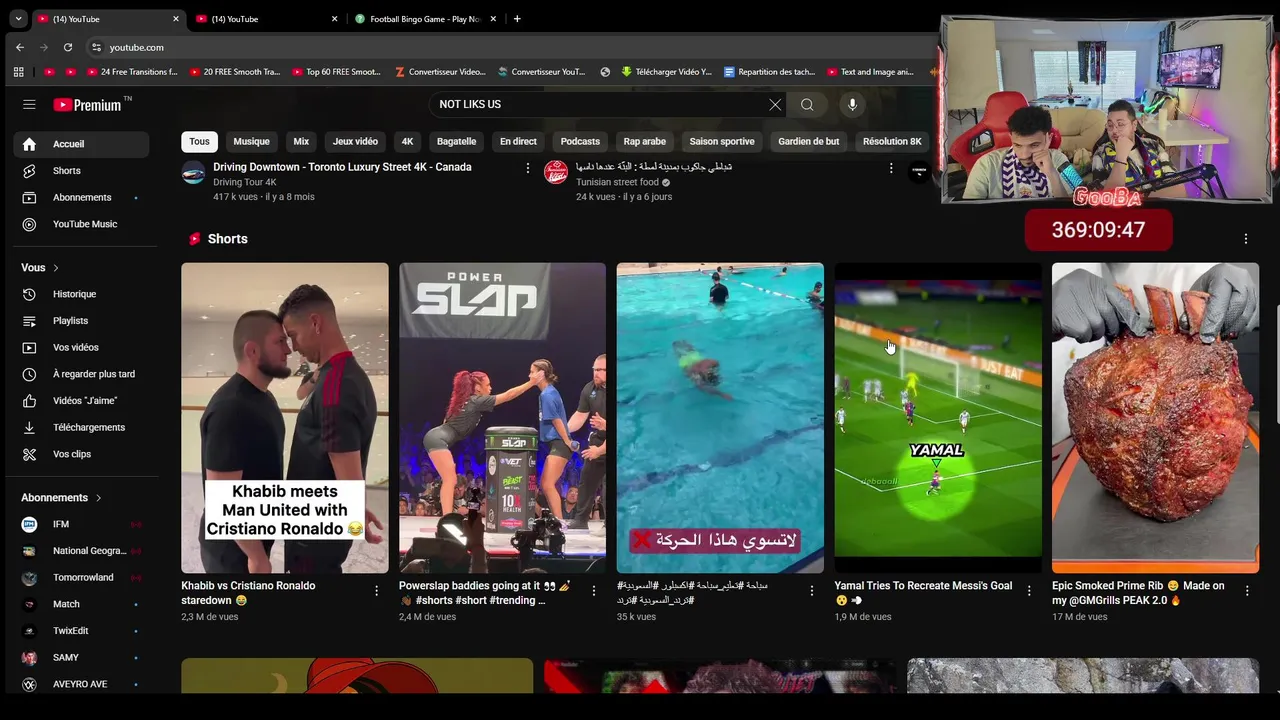Open SAMY channel subscription

point(82,657)
